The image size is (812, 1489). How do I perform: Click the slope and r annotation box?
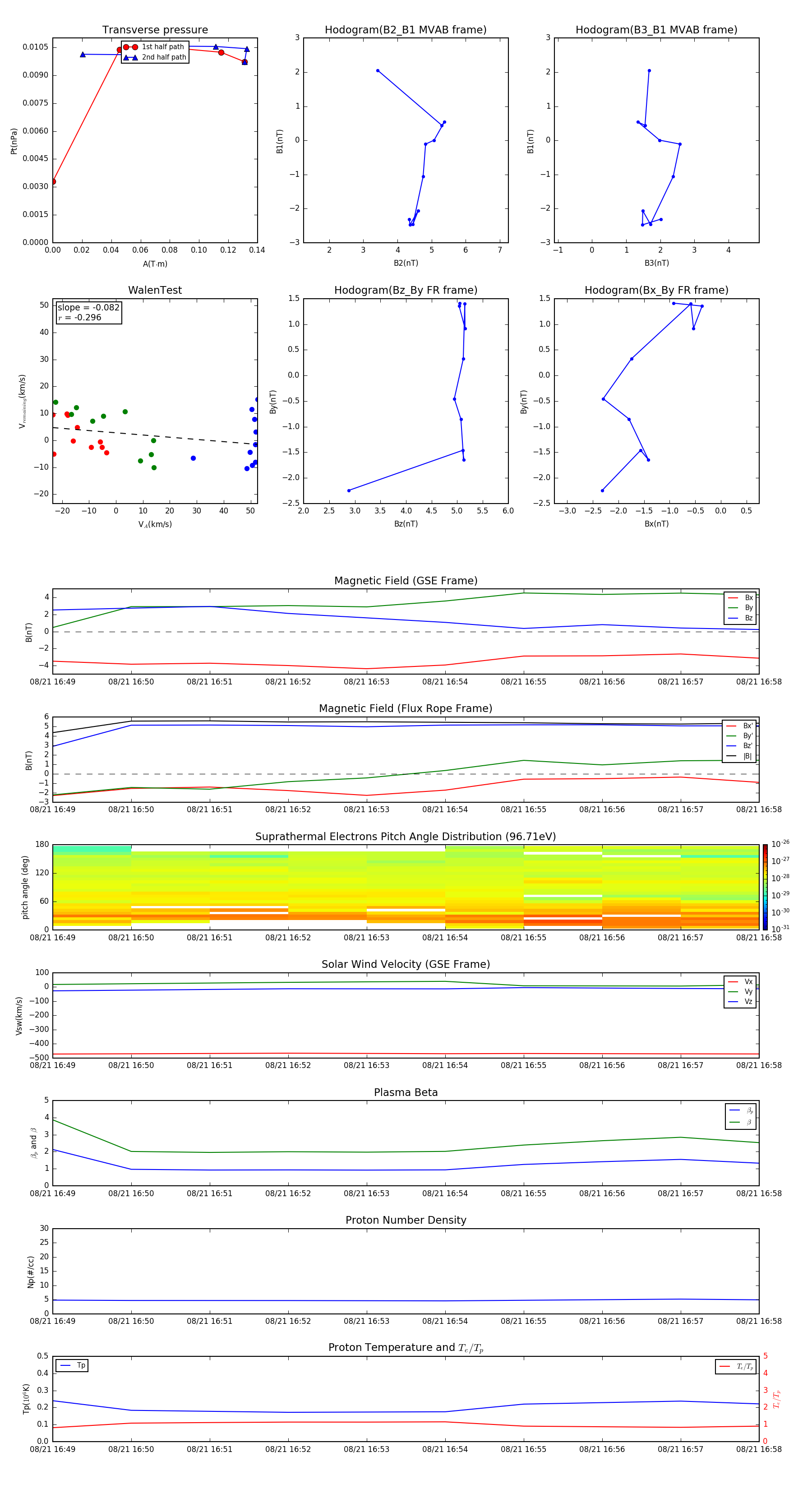88,313
